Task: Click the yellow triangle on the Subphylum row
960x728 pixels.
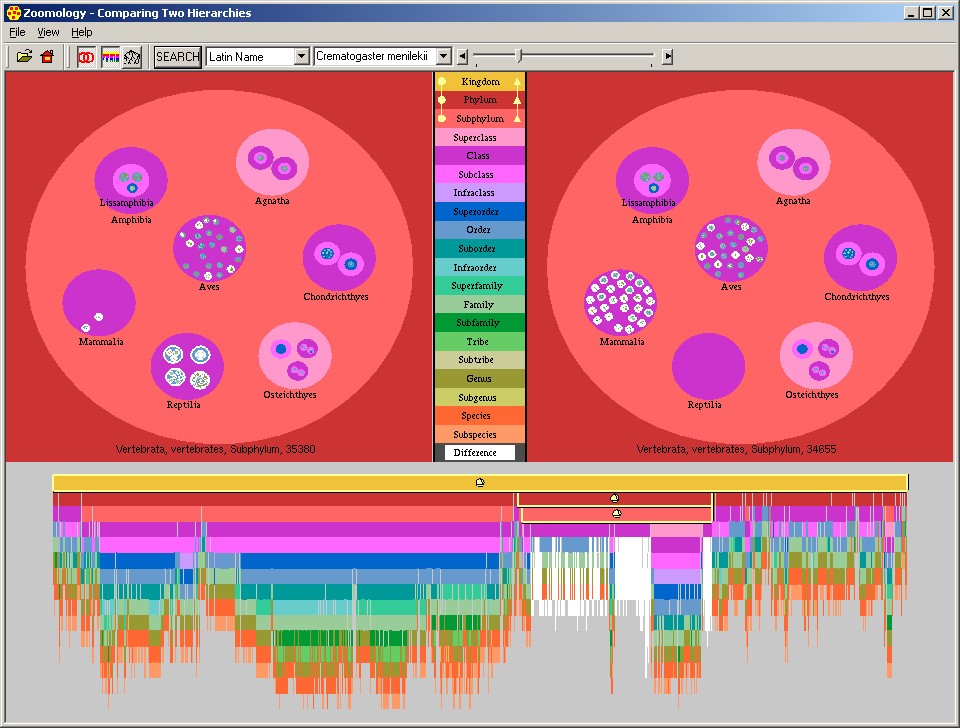Action: click(x=517, y=118)
